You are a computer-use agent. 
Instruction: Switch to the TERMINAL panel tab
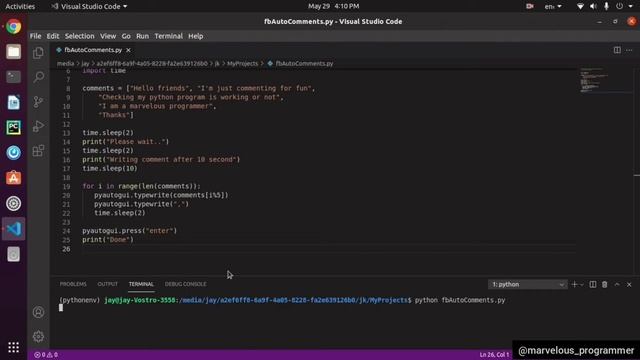141,284
